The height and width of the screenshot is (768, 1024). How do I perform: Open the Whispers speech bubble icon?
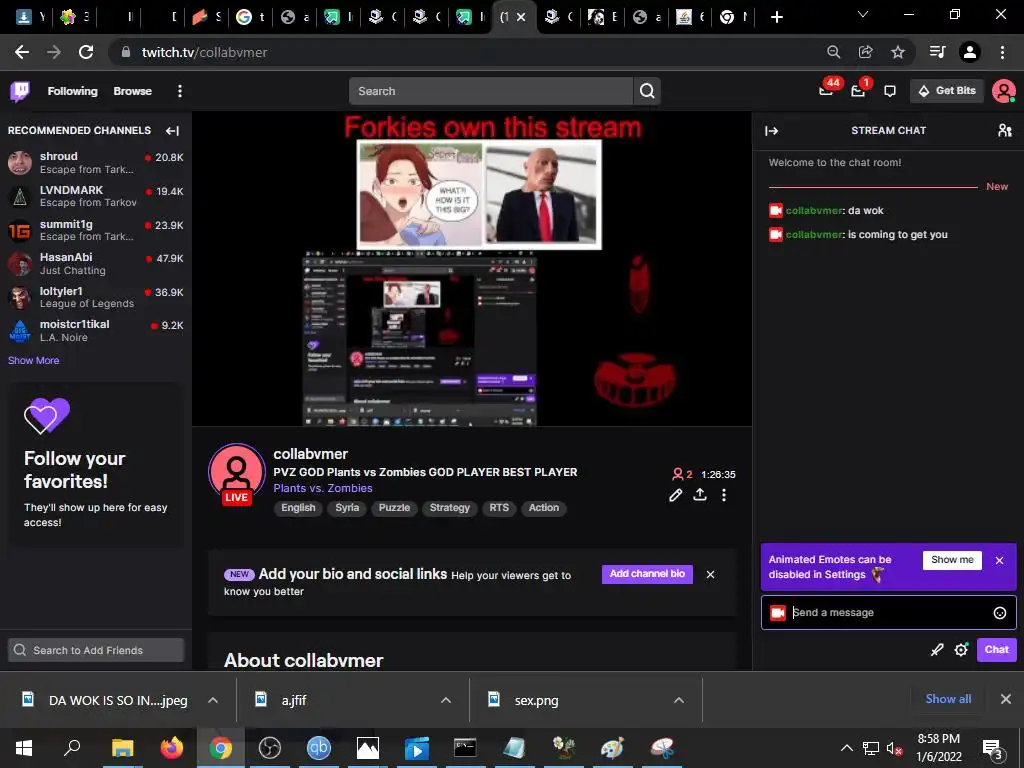(x=889, y=91)
